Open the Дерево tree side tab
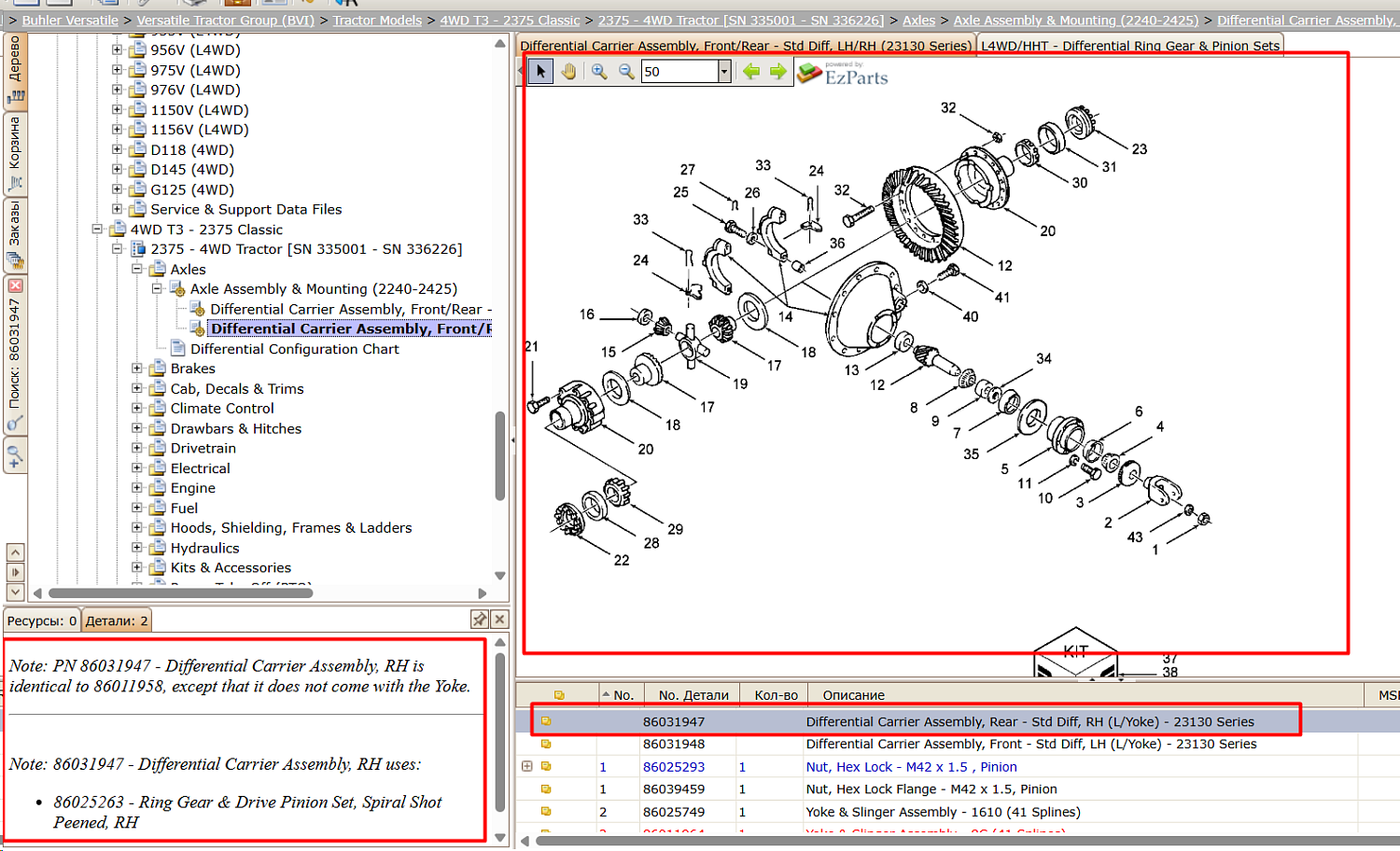 15,71
